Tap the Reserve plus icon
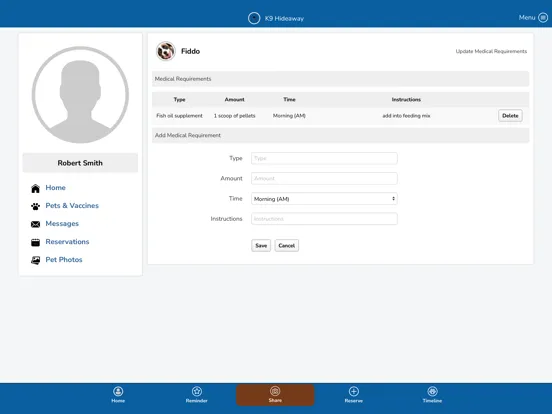This screenshot has width=552, height=414. click(354, 391)
